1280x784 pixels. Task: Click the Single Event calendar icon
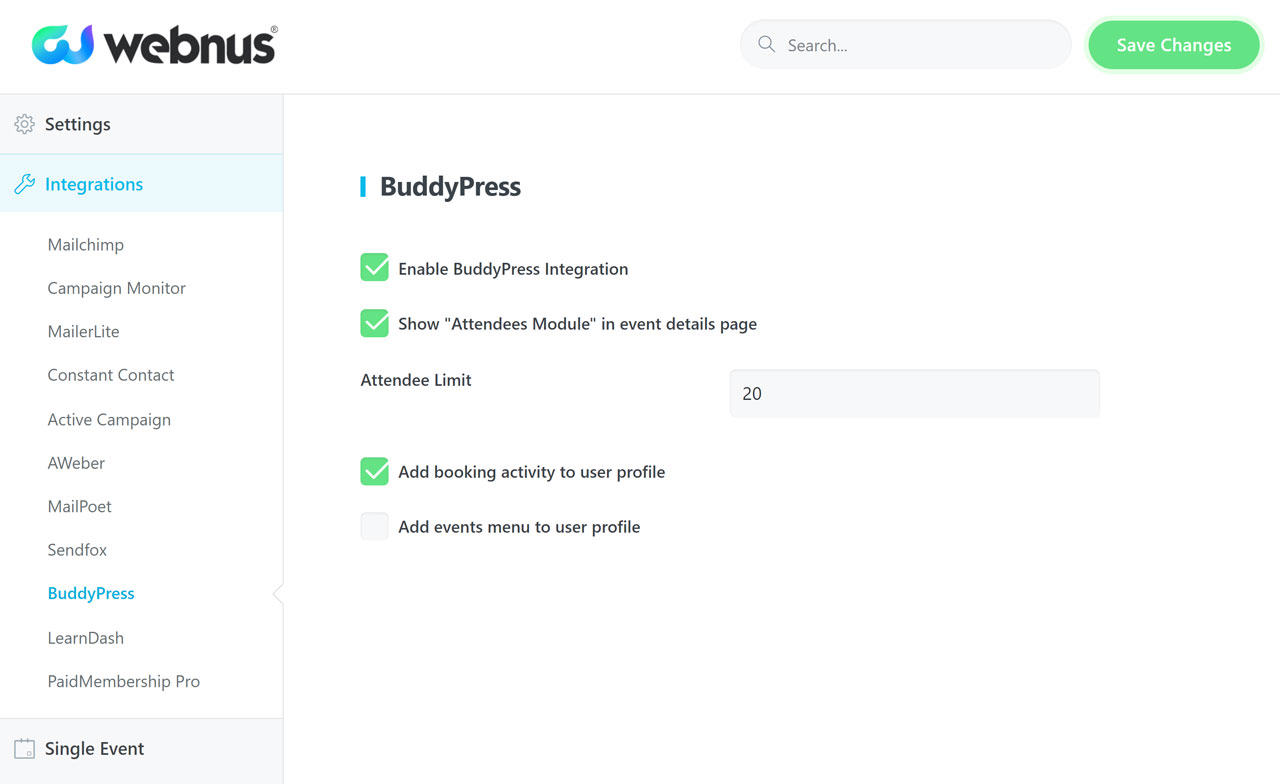pyautogui.click(x=25, y=748)
